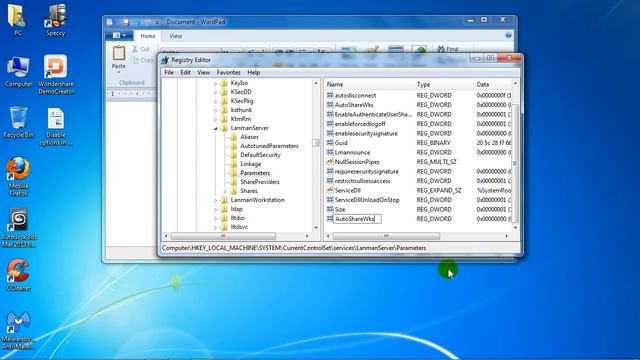Click the WordPad help icon
The height and width of the screenshot is (360, 640).
(x=508, y=36)
